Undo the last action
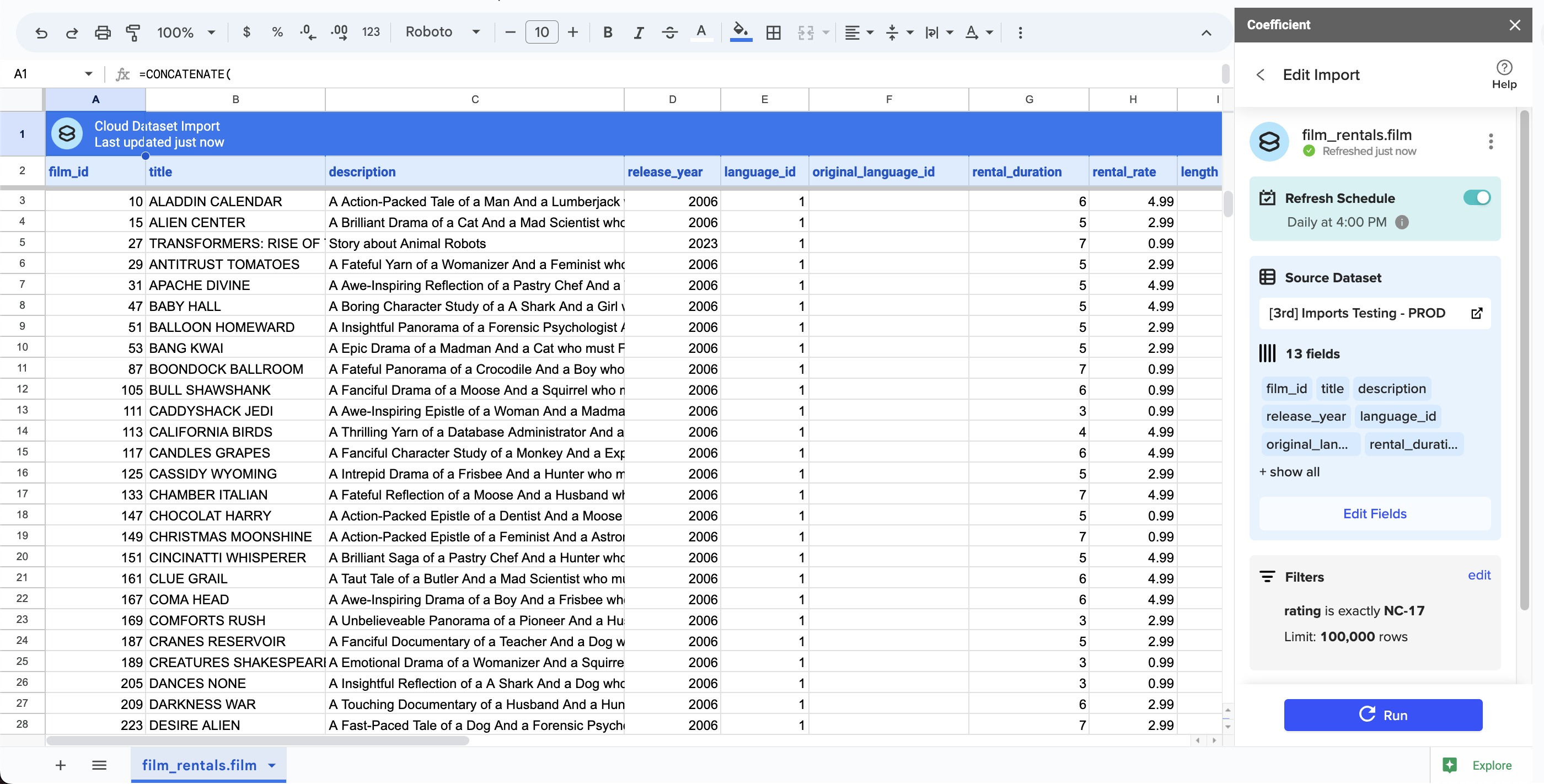1544x784 pixels. [41, 33]
